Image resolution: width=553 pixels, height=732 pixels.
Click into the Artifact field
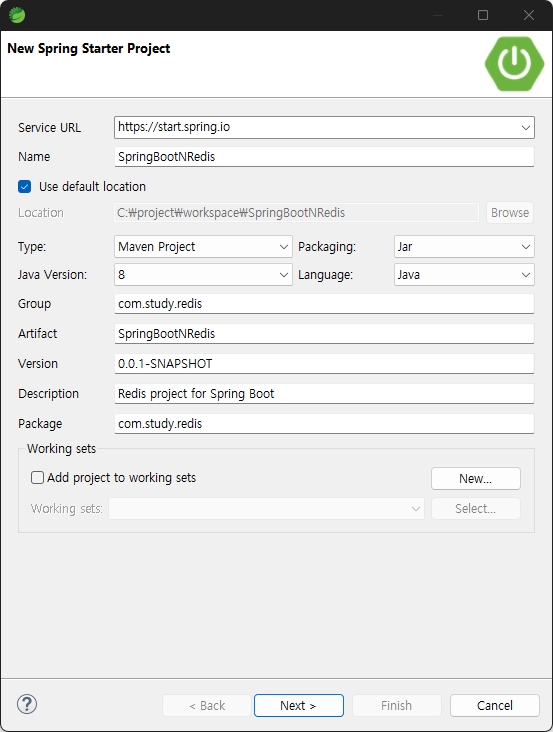coord(324,334)
